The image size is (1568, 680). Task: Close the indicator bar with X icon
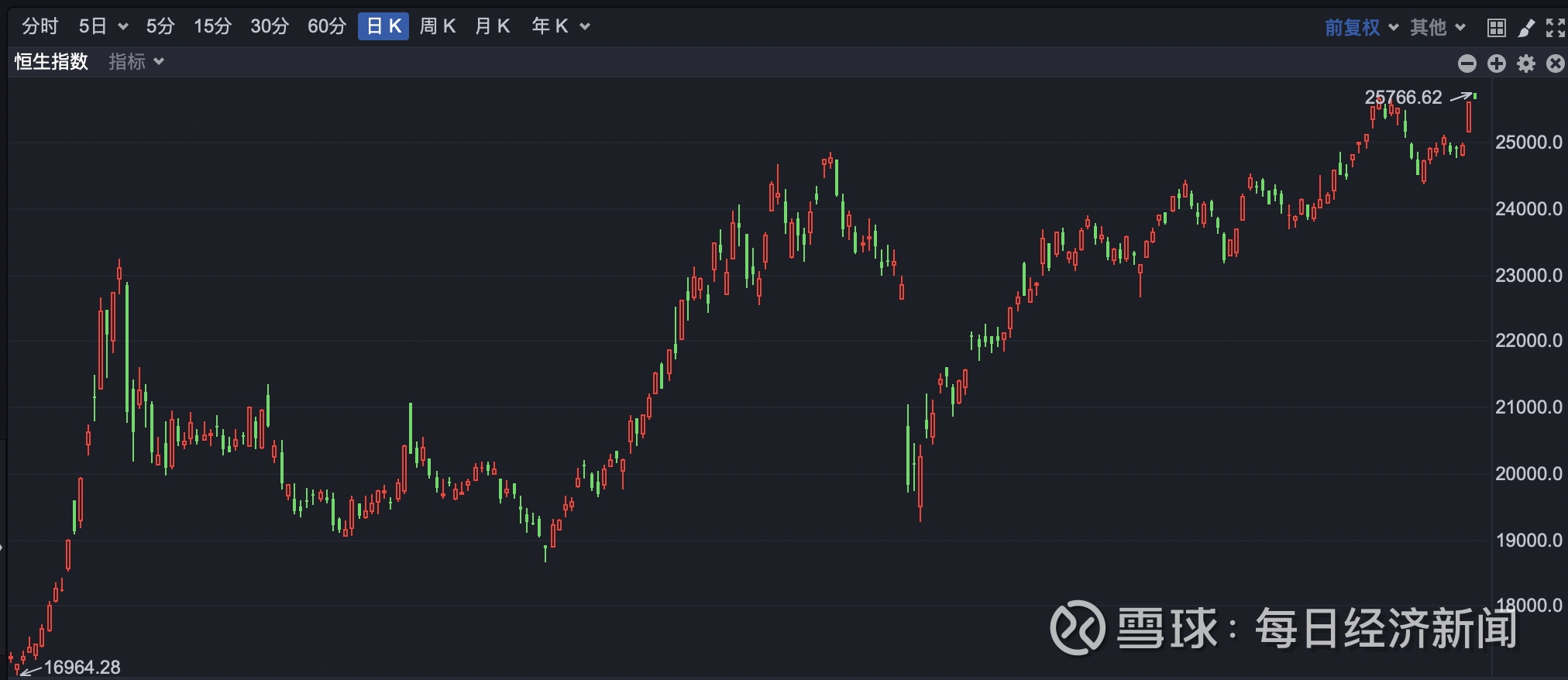[x=1555, y=64]
